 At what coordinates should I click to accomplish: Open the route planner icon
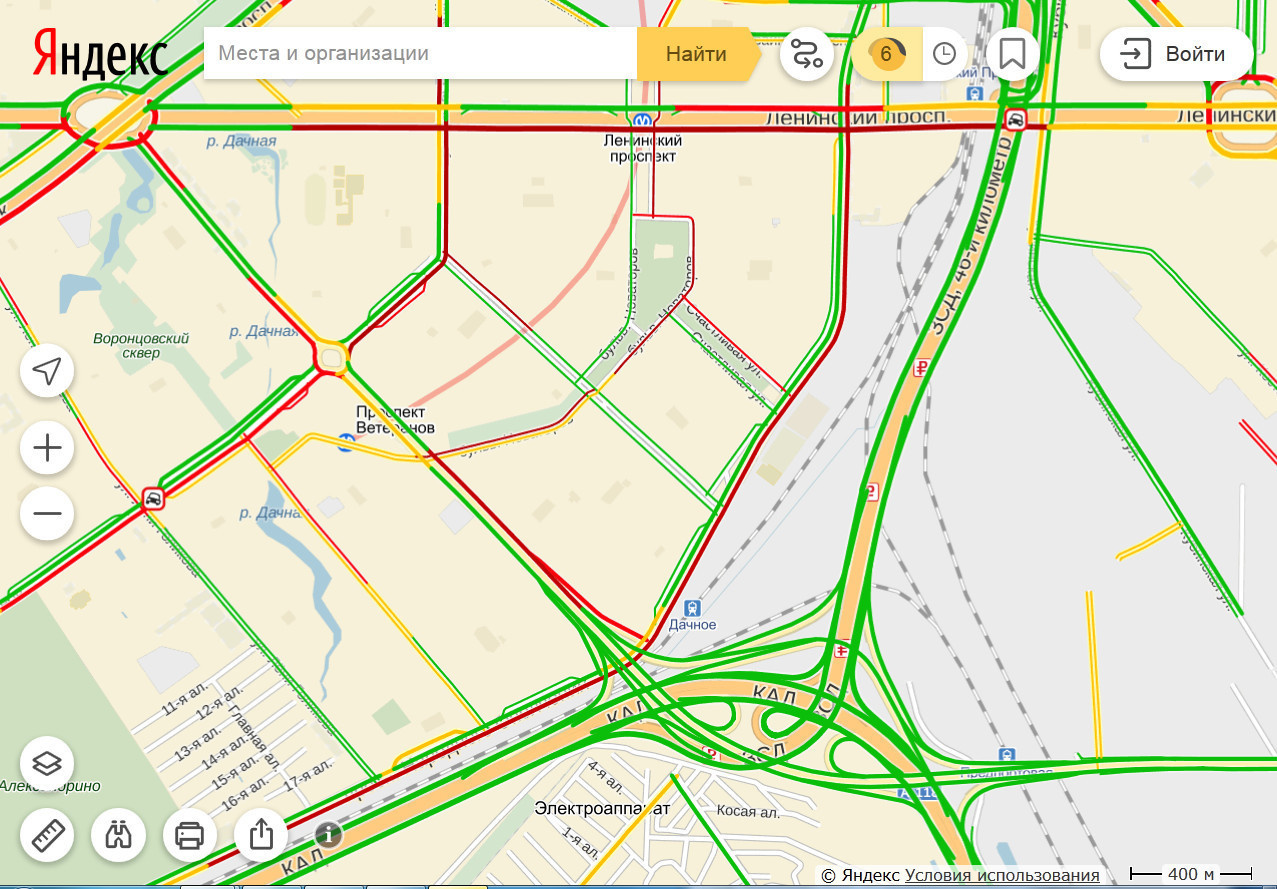pos(806,54)
